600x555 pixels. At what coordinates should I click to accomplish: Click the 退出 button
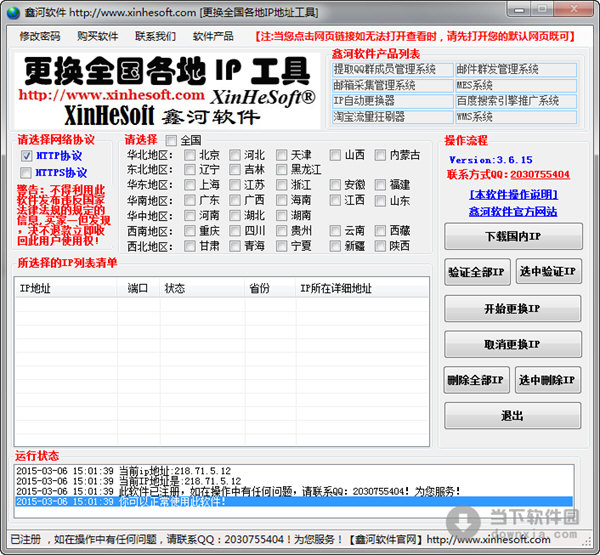(x=513, y=416)
